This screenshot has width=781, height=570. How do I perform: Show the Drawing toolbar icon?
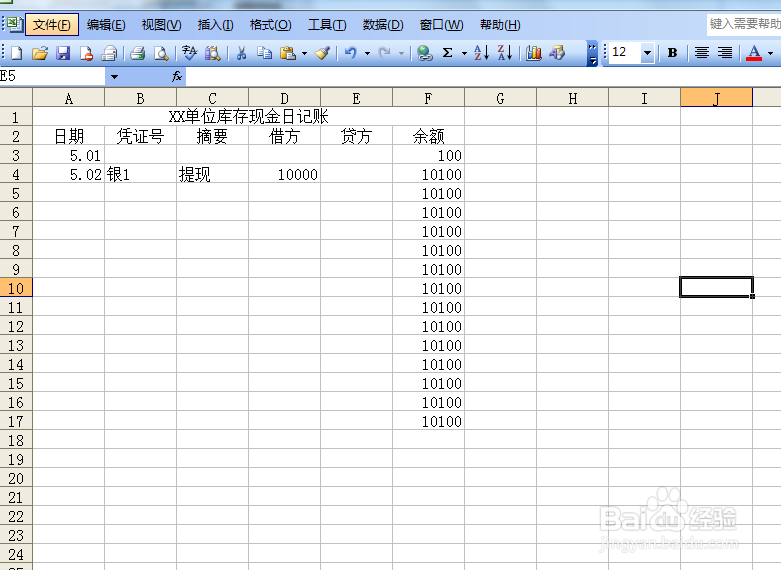pos(557,53)
